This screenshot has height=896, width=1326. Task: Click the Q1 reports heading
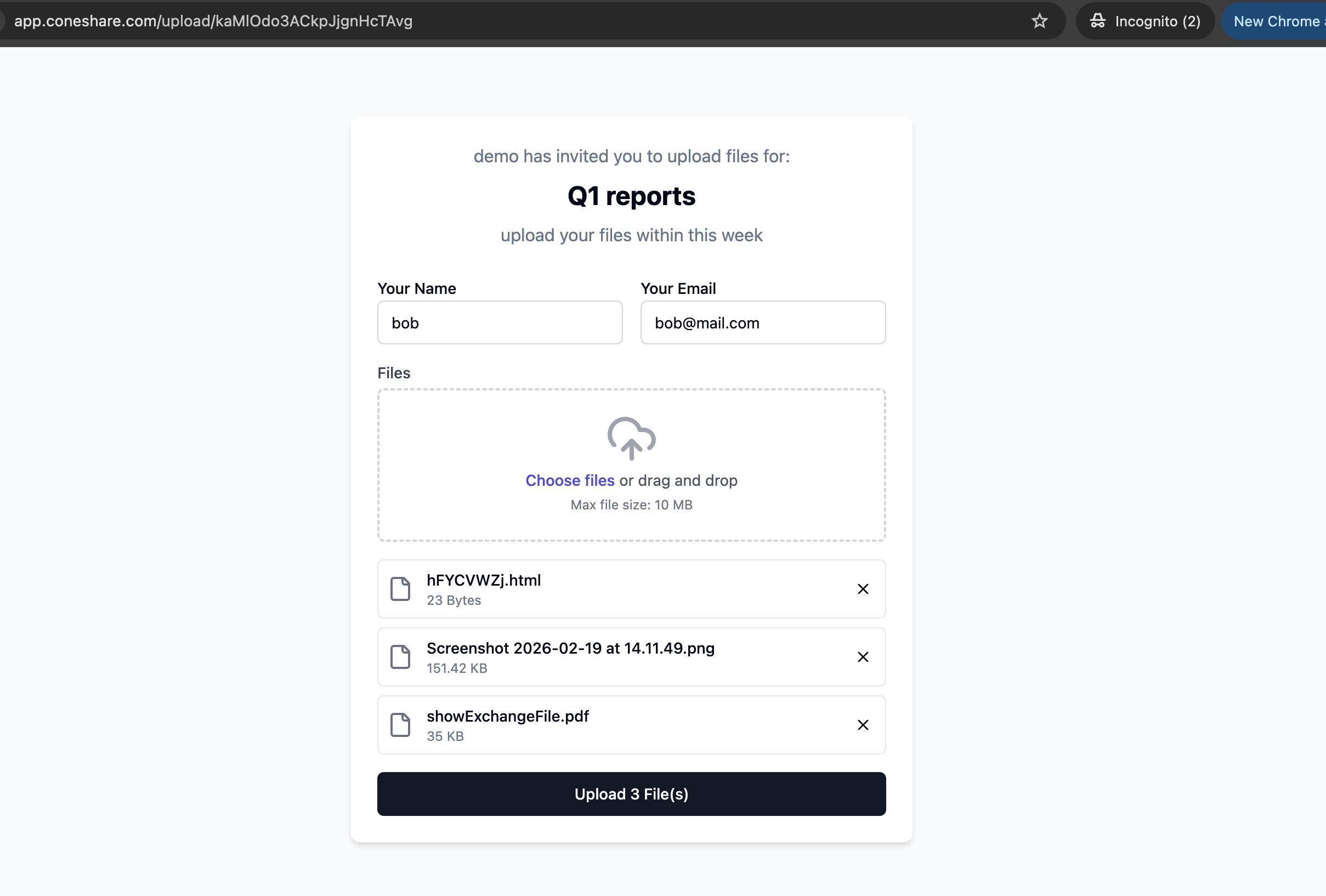pos(631,195)
